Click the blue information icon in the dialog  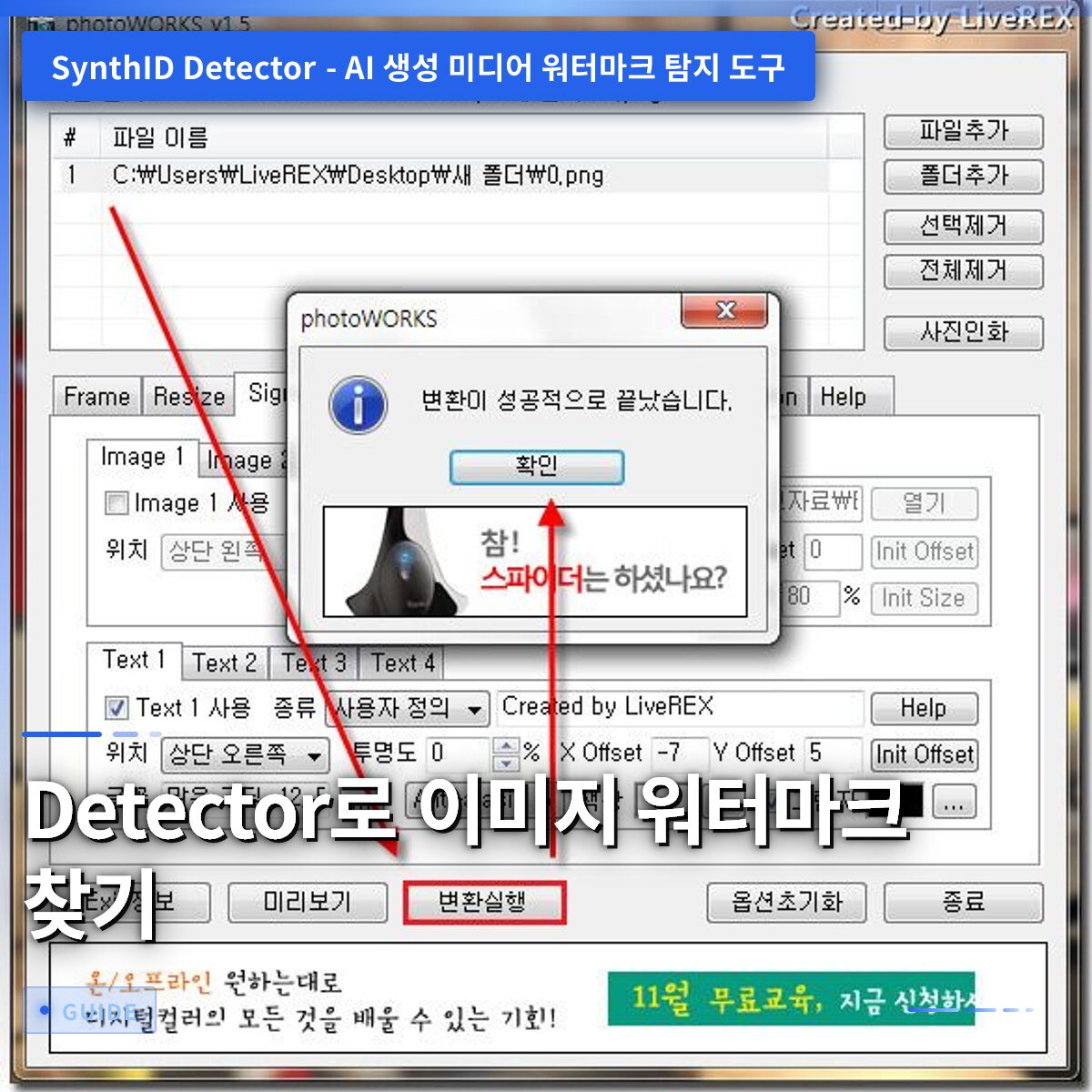point(359,405)
